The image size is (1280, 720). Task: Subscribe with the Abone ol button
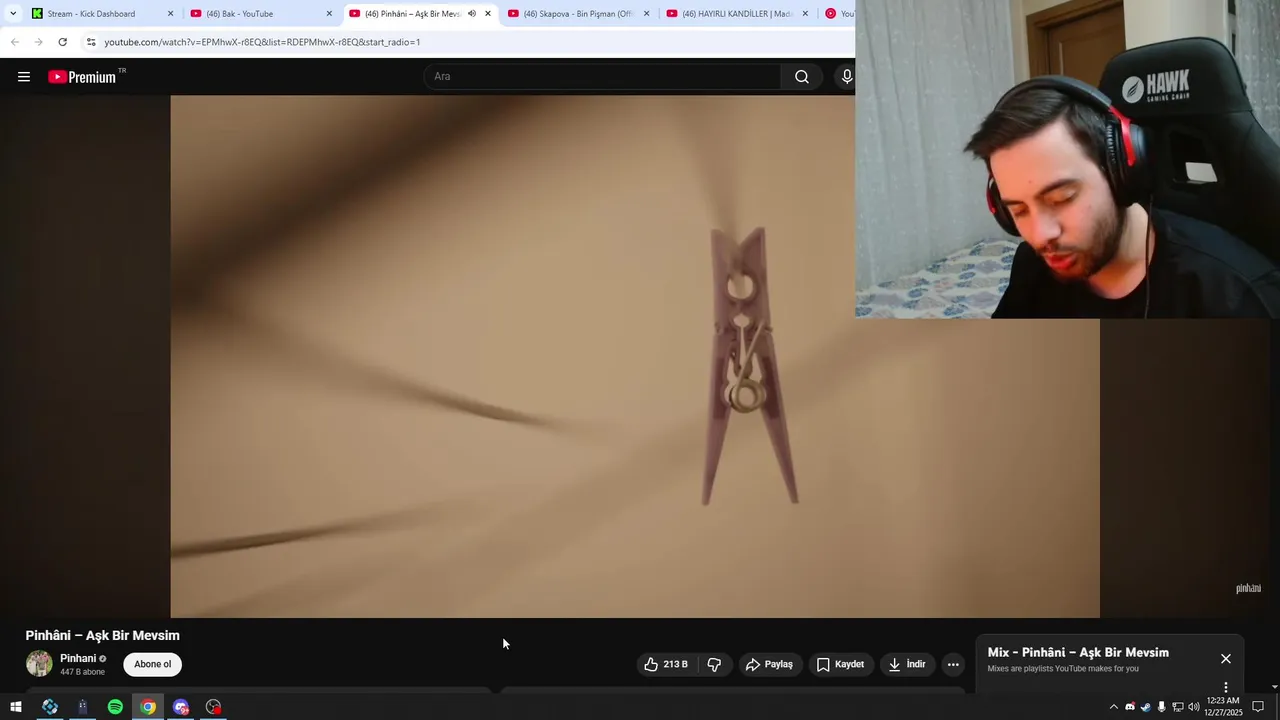(152, 664)
